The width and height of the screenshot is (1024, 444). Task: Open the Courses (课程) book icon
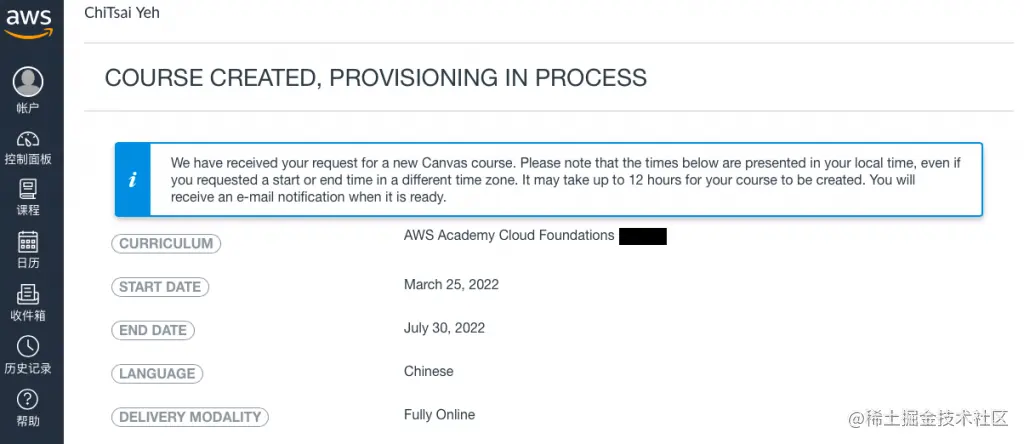coord(28,189)
